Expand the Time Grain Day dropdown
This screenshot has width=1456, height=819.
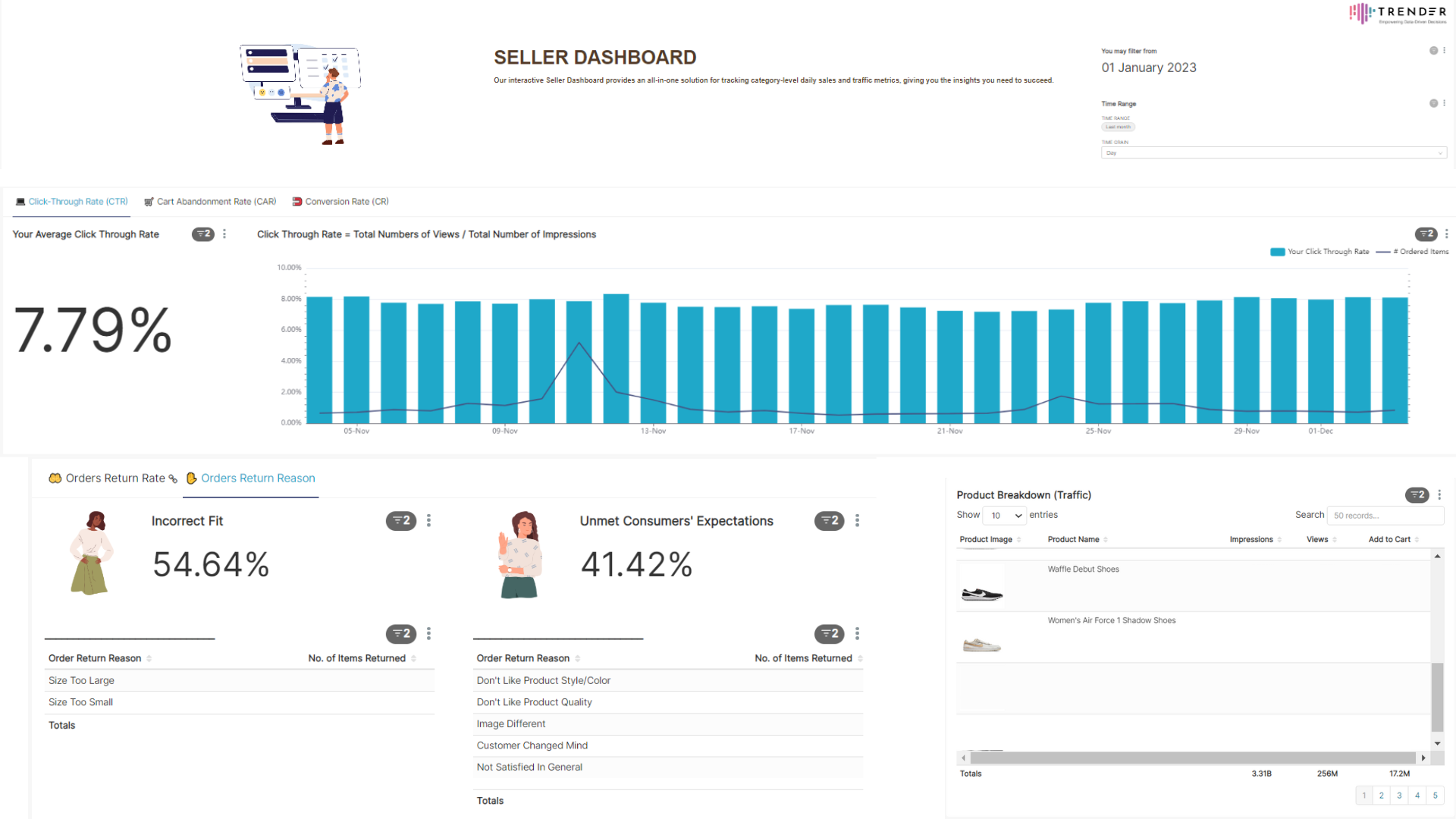[1273, 153]
